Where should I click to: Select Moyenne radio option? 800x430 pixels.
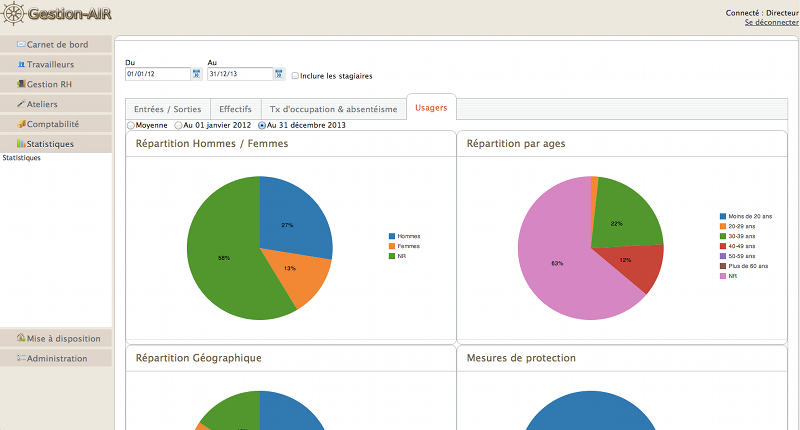(x=131, y=125)
